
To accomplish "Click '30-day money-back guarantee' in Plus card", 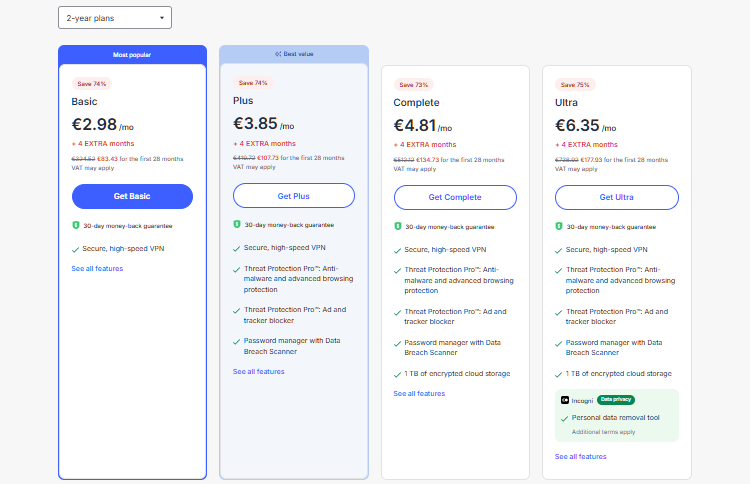I will pyautogui.click(x=289, y=225).
